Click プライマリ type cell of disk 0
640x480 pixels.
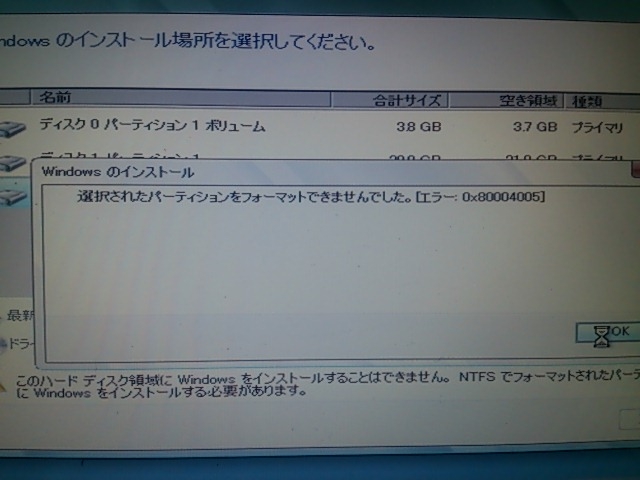[597, 128]
